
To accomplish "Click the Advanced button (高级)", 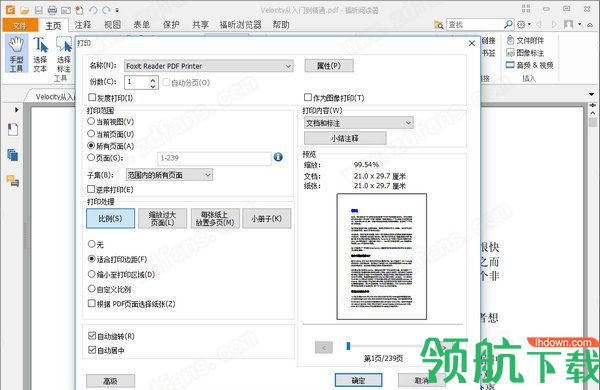I will [110, 381].
